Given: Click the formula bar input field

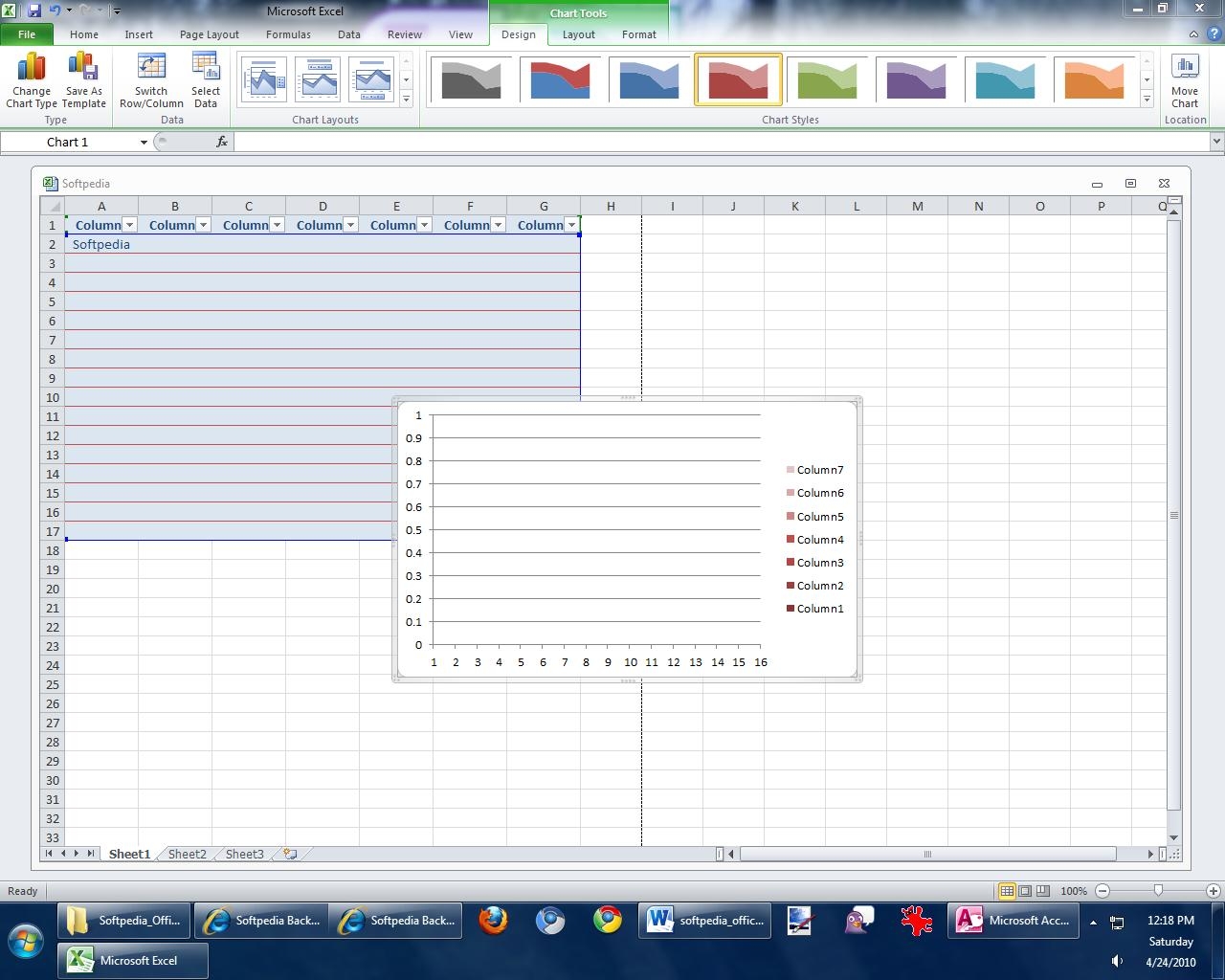Looking at the screenshot, I should (x=718, y=142).
